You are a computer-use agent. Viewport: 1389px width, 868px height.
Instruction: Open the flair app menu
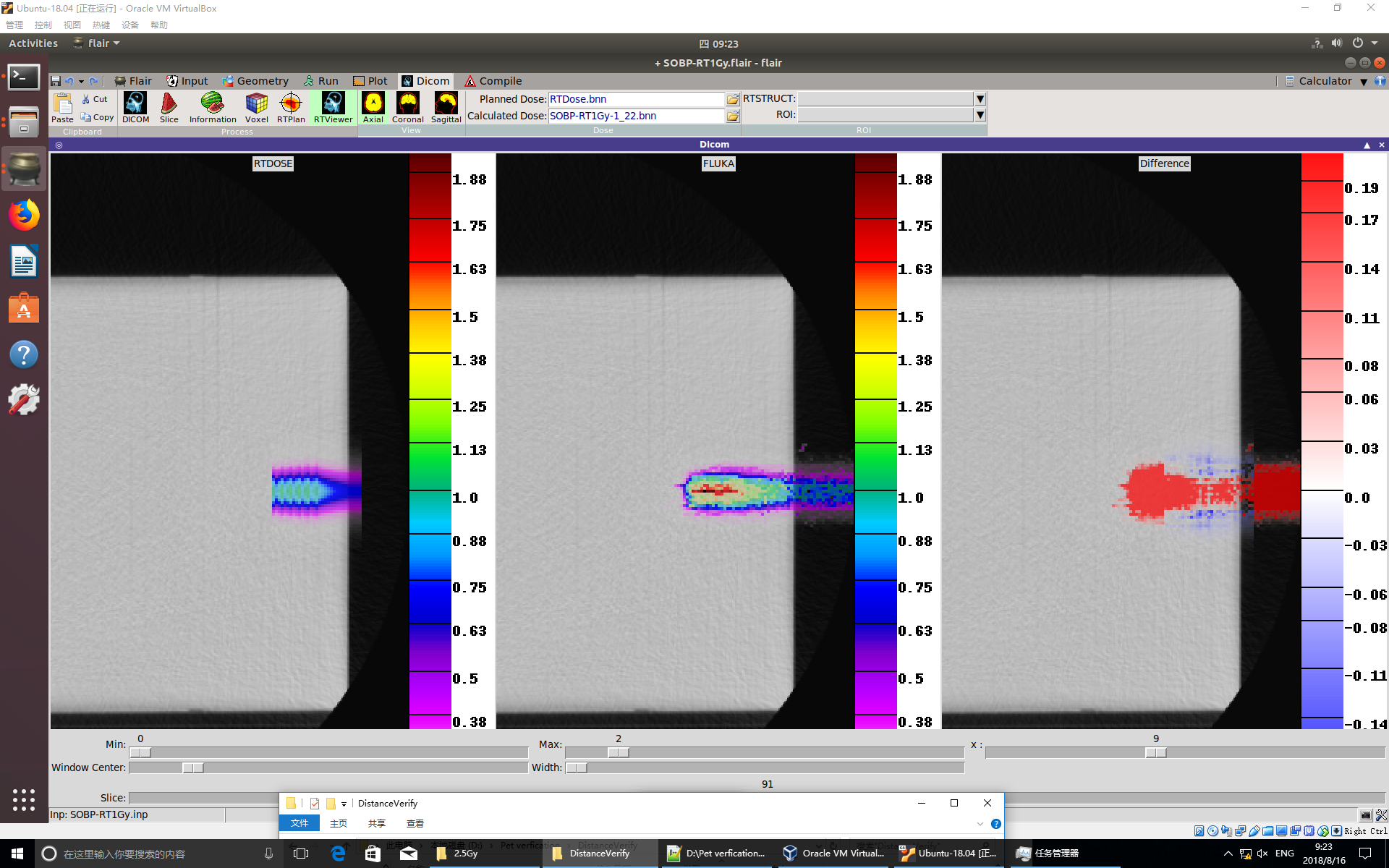coord(97,43)
